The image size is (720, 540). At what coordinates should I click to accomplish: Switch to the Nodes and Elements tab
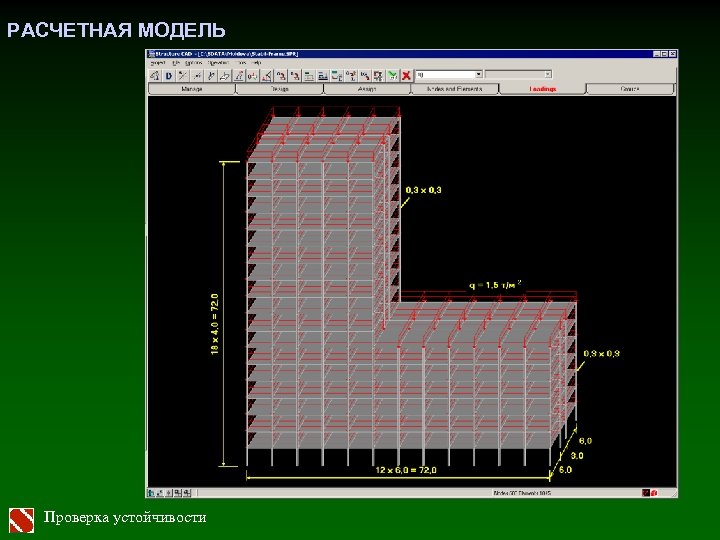tap(455, 89)
